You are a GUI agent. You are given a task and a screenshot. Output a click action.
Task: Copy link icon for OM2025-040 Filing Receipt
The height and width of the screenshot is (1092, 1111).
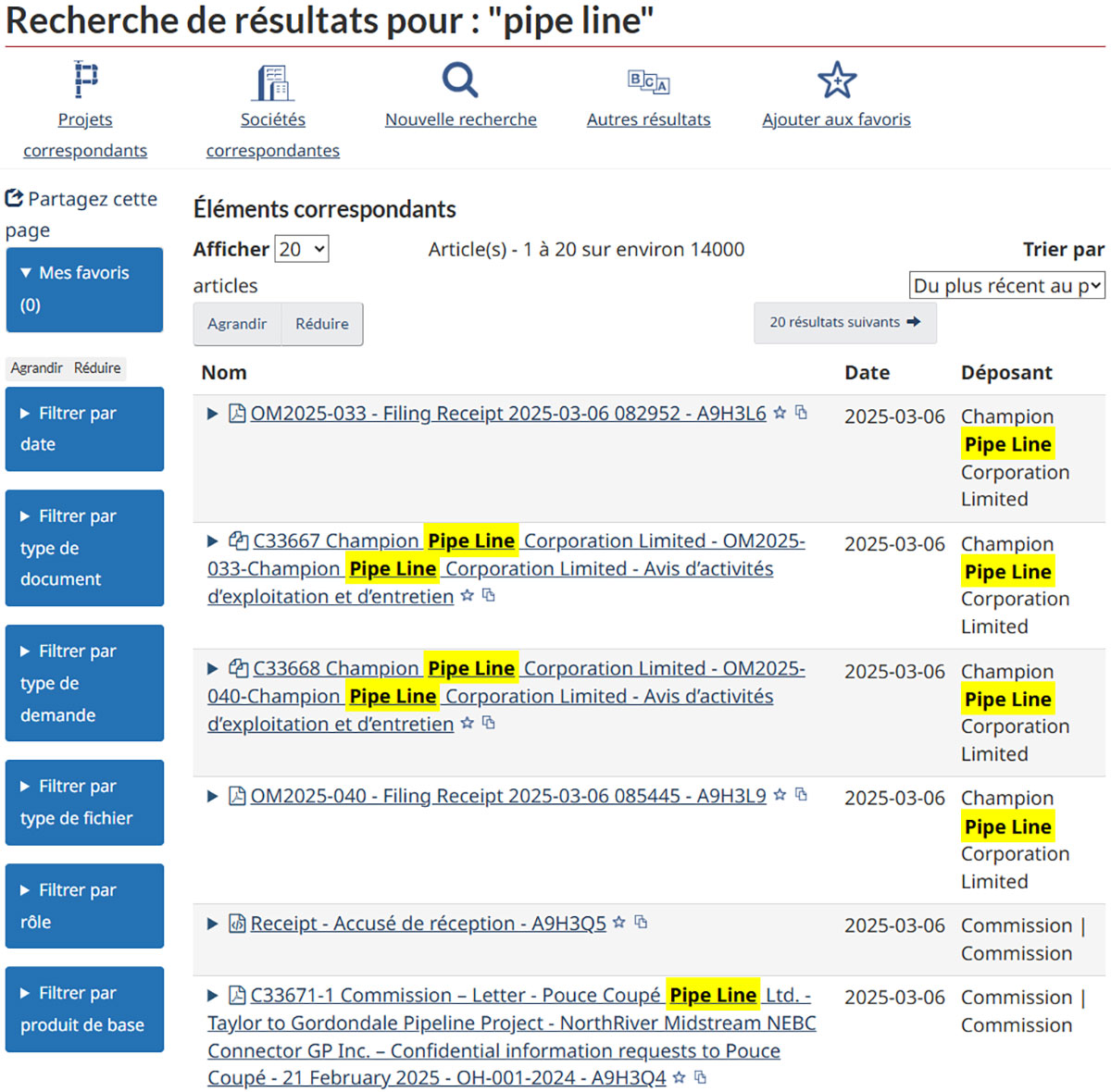click(802, 795)
